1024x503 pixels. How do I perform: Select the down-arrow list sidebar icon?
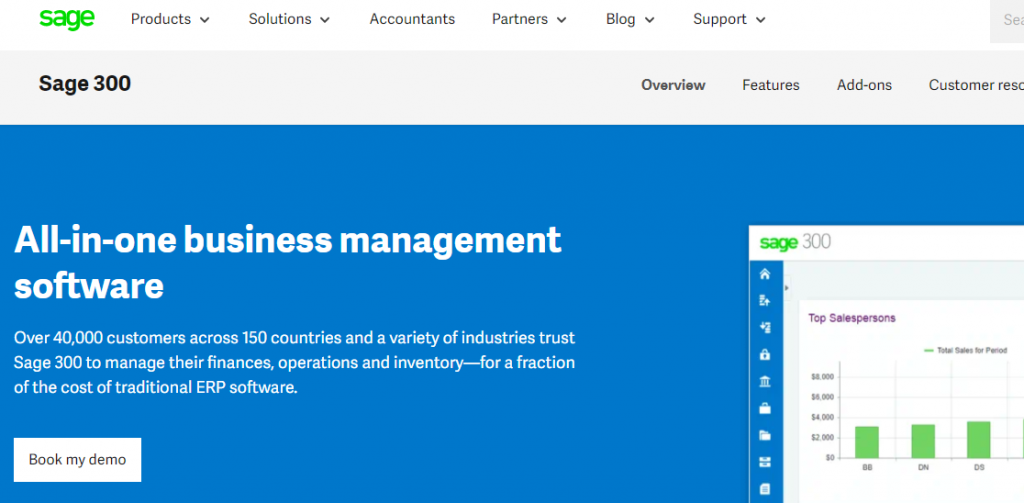pos(765,327)
